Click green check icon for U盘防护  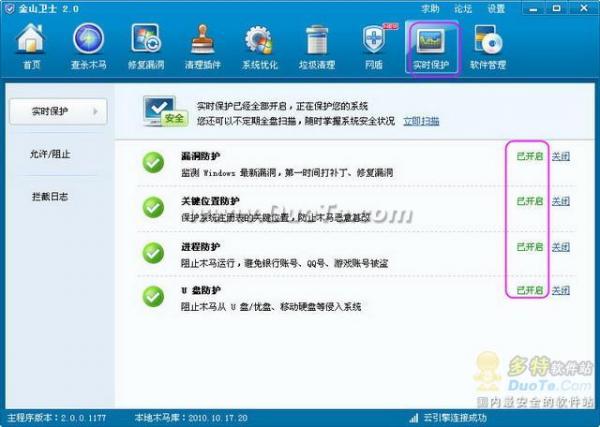click(153, 297)
